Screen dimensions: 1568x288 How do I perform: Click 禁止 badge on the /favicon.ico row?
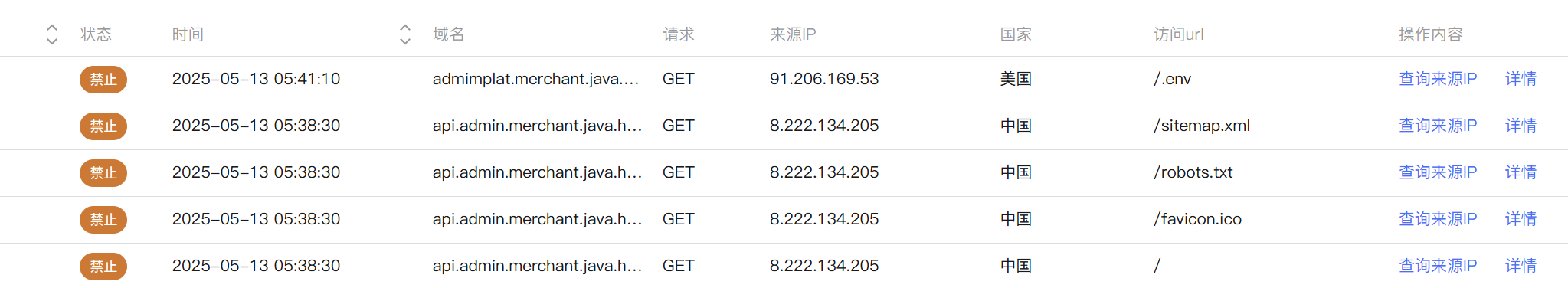[x=103, y=220]
